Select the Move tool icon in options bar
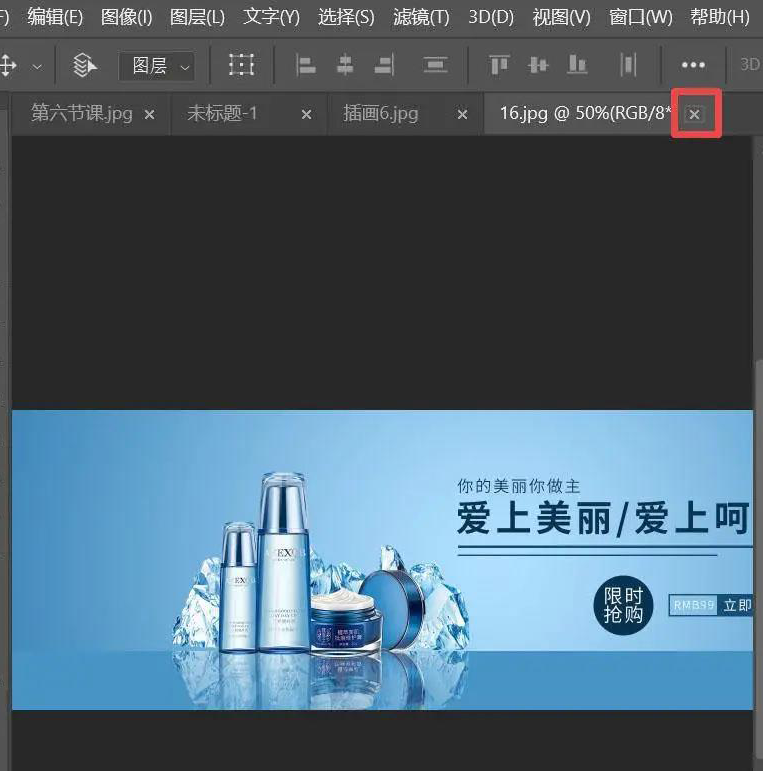 pyautogui.click(x=8, y=65)
